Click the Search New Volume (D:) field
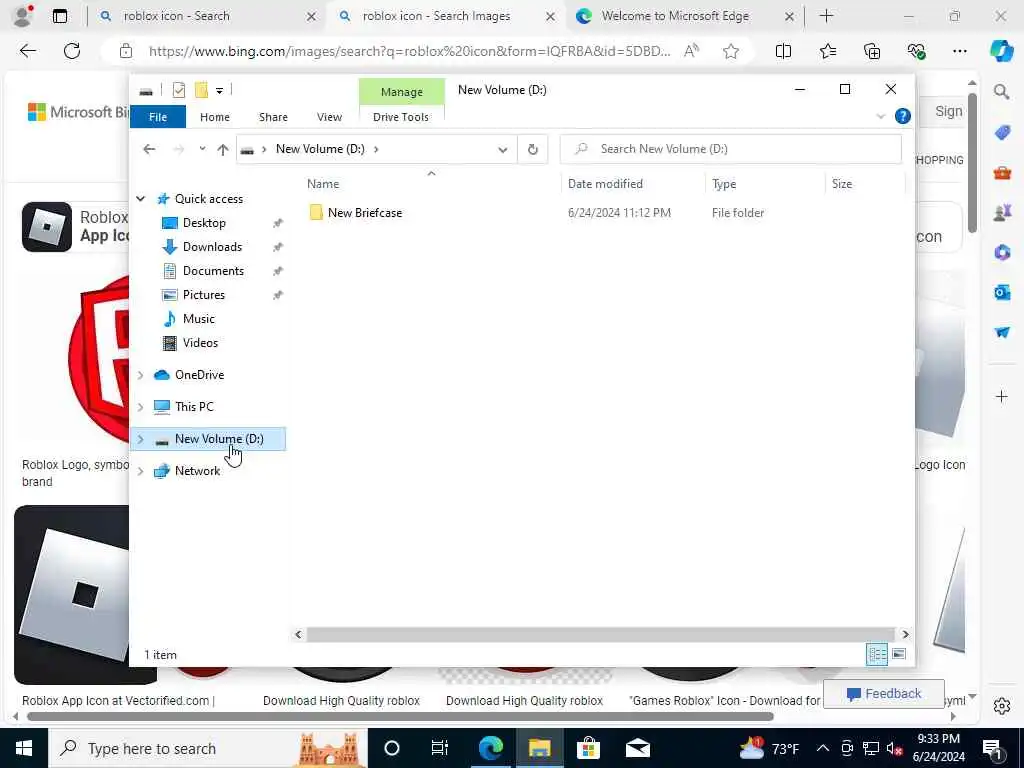The image size is (1024, 768). coord(731,149)
